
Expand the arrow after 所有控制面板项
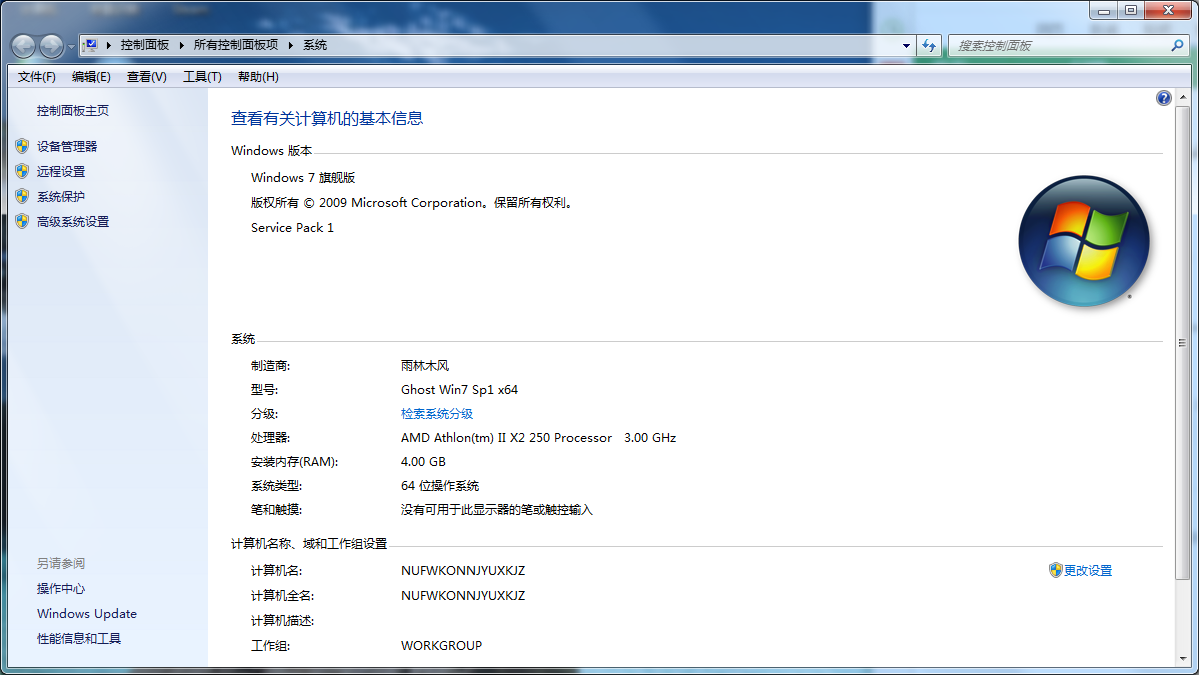point(291,45)
